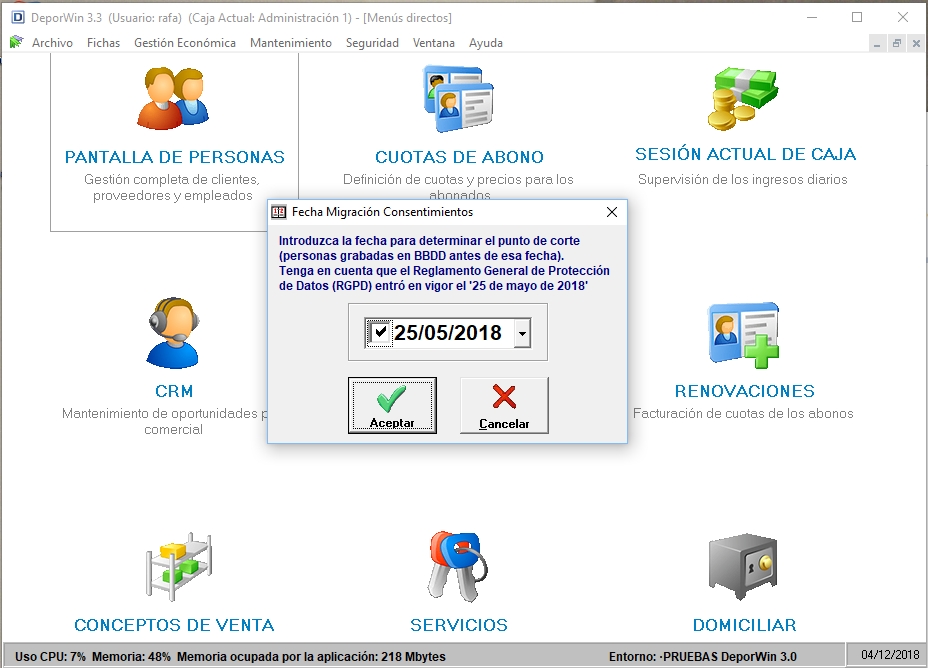
Task: Open the Ayuda menu
Action: pos(486,43)
